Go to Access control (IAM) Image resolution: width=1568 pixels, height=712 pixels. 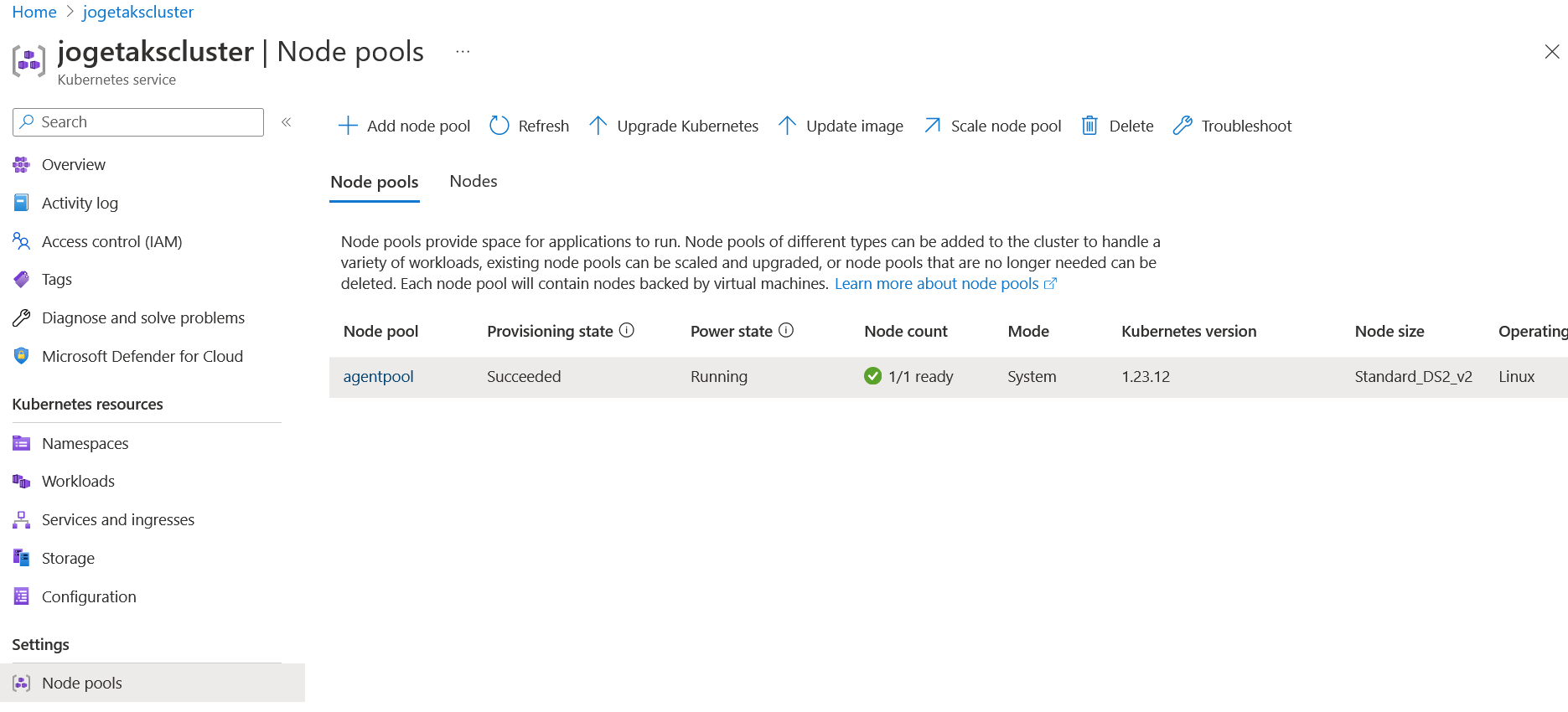click(111, 242)
